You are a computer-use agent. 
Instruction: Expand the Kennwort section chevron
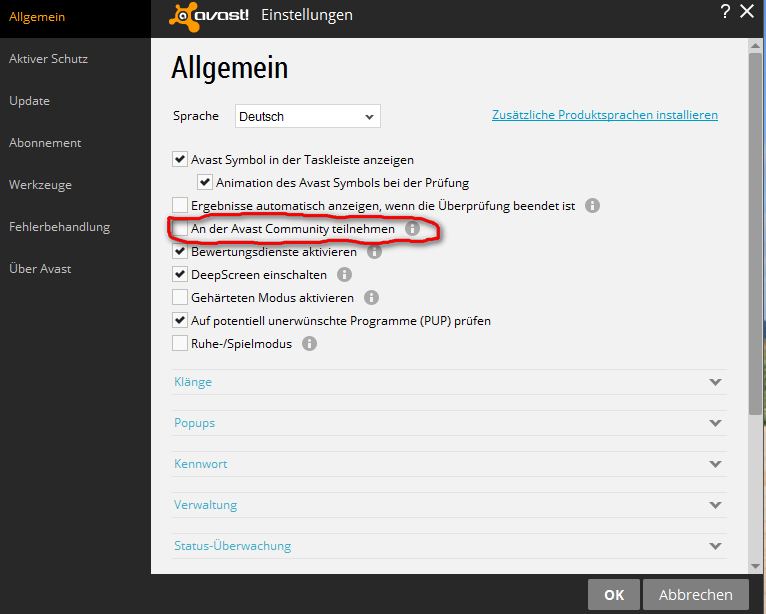[715, 464]
